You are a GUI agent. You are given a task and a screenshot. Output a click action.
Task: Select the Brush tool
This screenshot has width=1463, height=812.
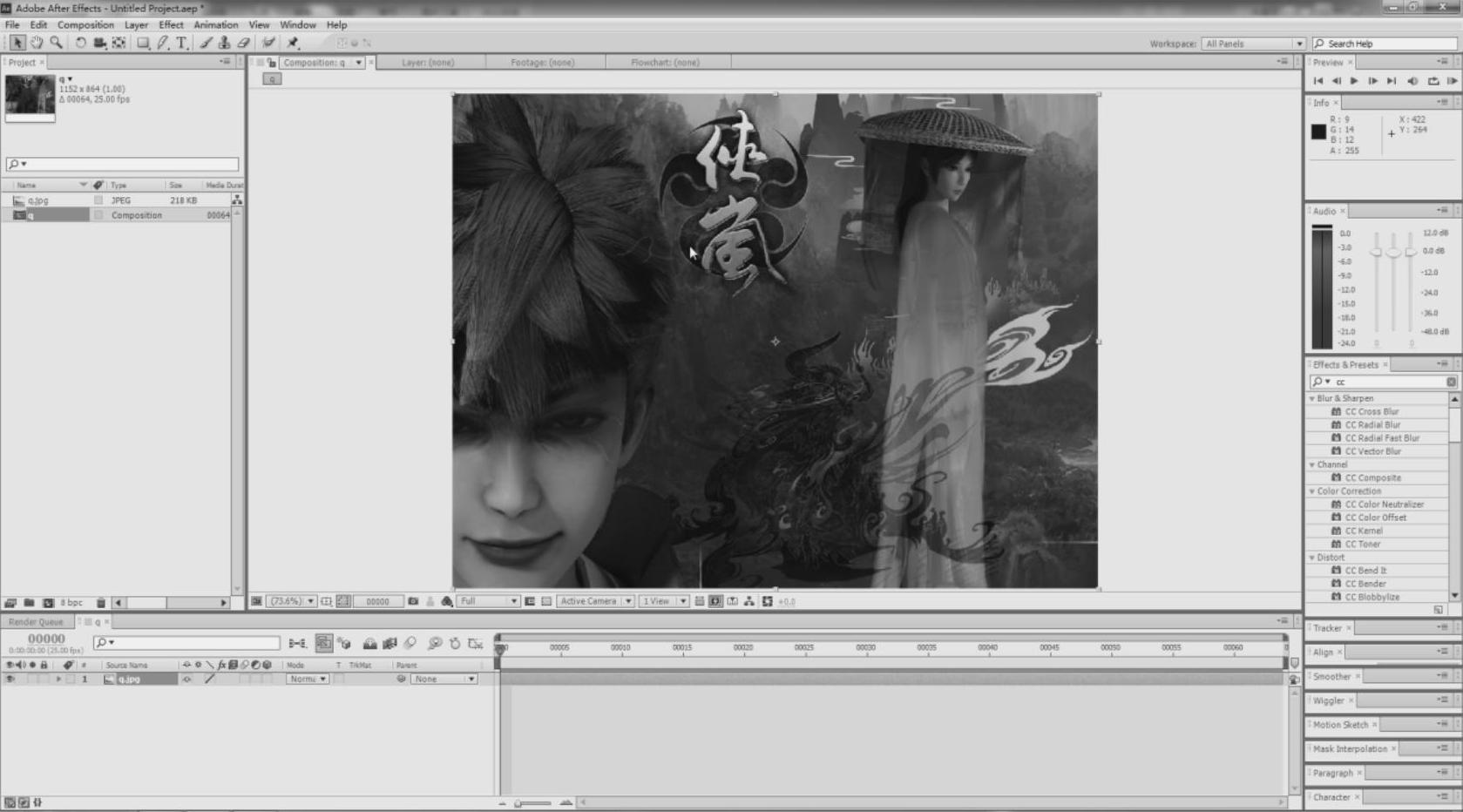click(206, 43)
